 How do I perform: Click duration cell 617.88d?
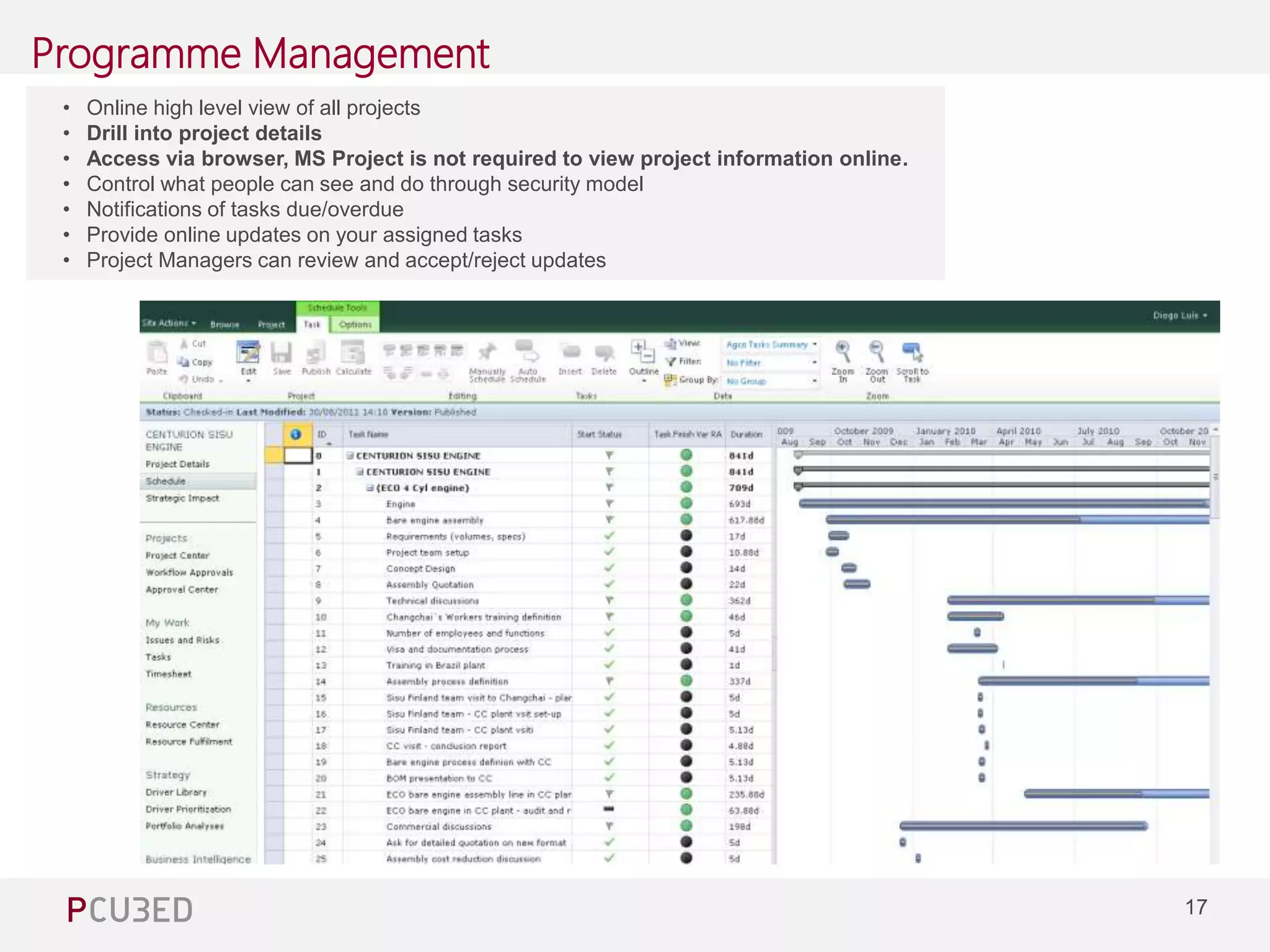[x=747, y=520]
